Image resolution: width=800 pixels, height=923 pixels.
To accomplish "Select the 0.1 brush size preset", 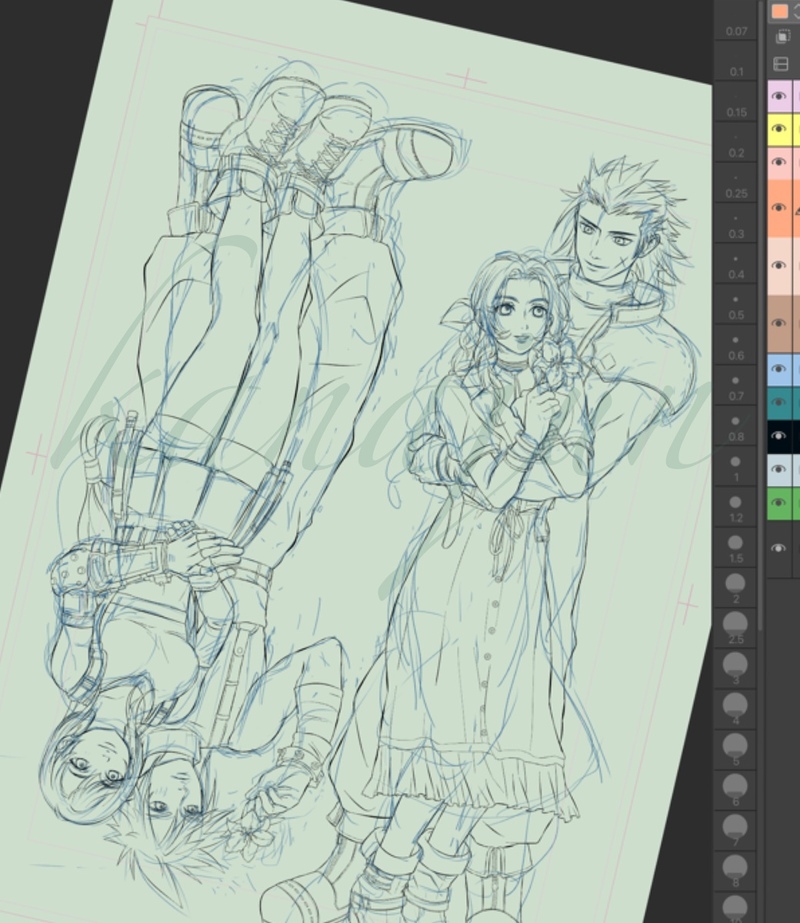I will pyautogui.click(x=736, y=61).
